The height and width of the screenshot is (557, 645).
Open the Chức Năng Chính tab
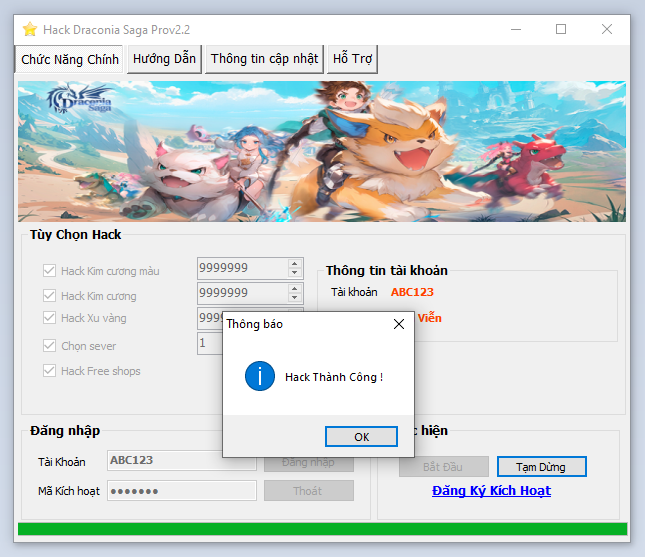(x=70, y=60)
